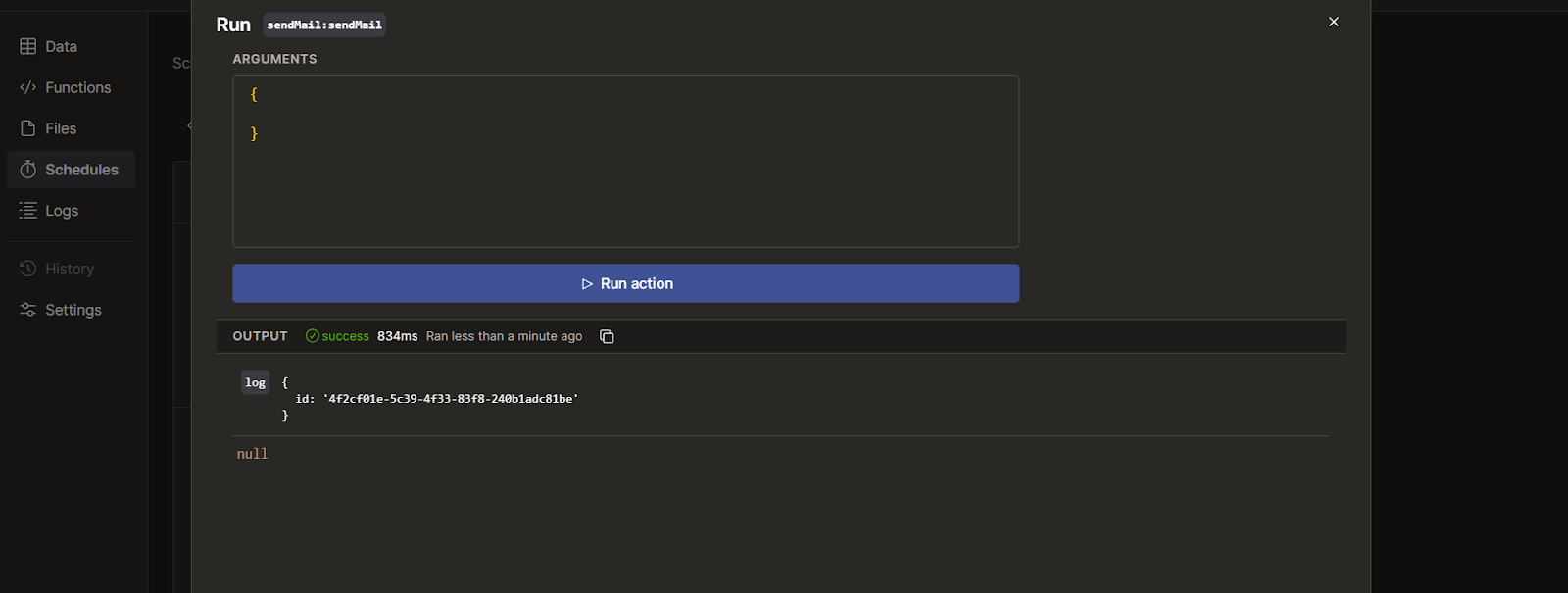Click the opening brace in arguments editor

[x=254, y=94]
